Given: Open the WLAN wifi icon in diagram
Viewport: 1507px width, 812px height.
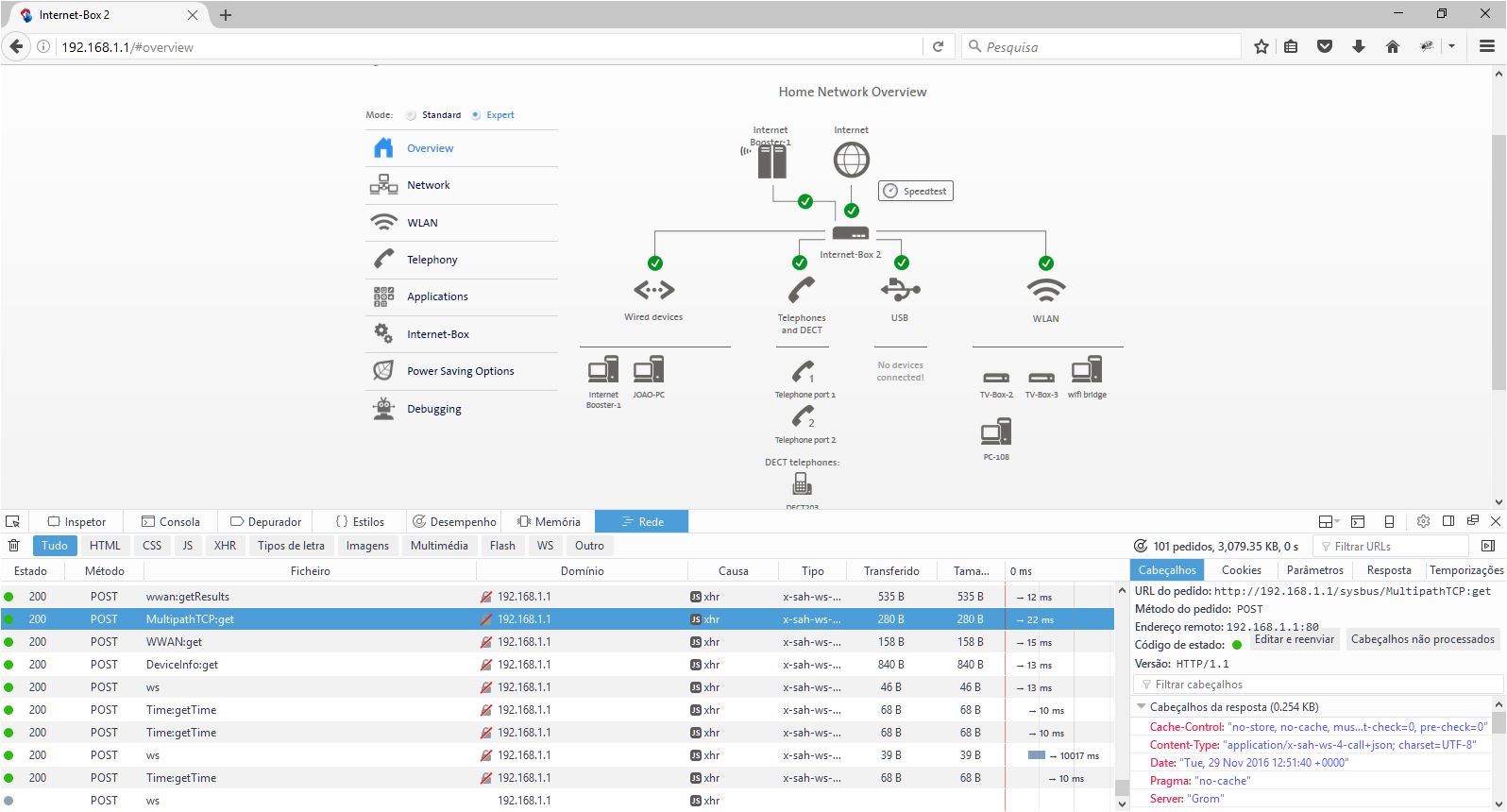Looking at the screenshot, I should [1045, 290].
